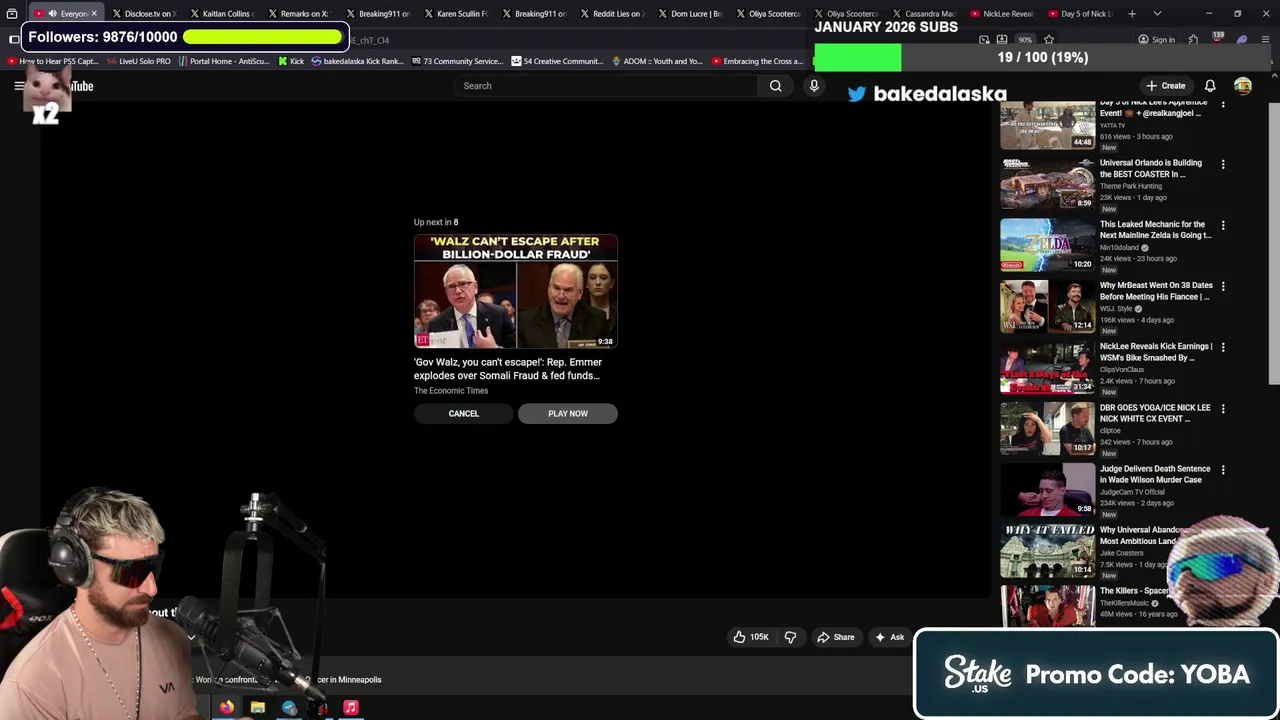Switch to the Kaitlan Collins tab
Viewport: 1280px width, 720px height.
[x=223, y=14]
